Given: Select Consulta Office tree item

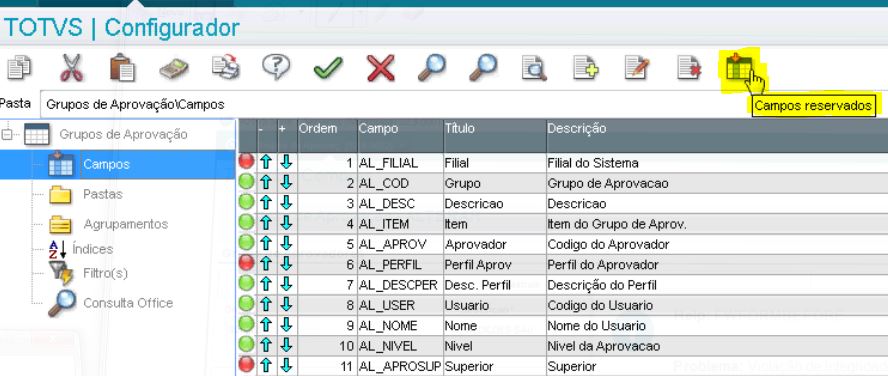Looking at the screenshot, I should pyautogui.click(x=128, y=303).
